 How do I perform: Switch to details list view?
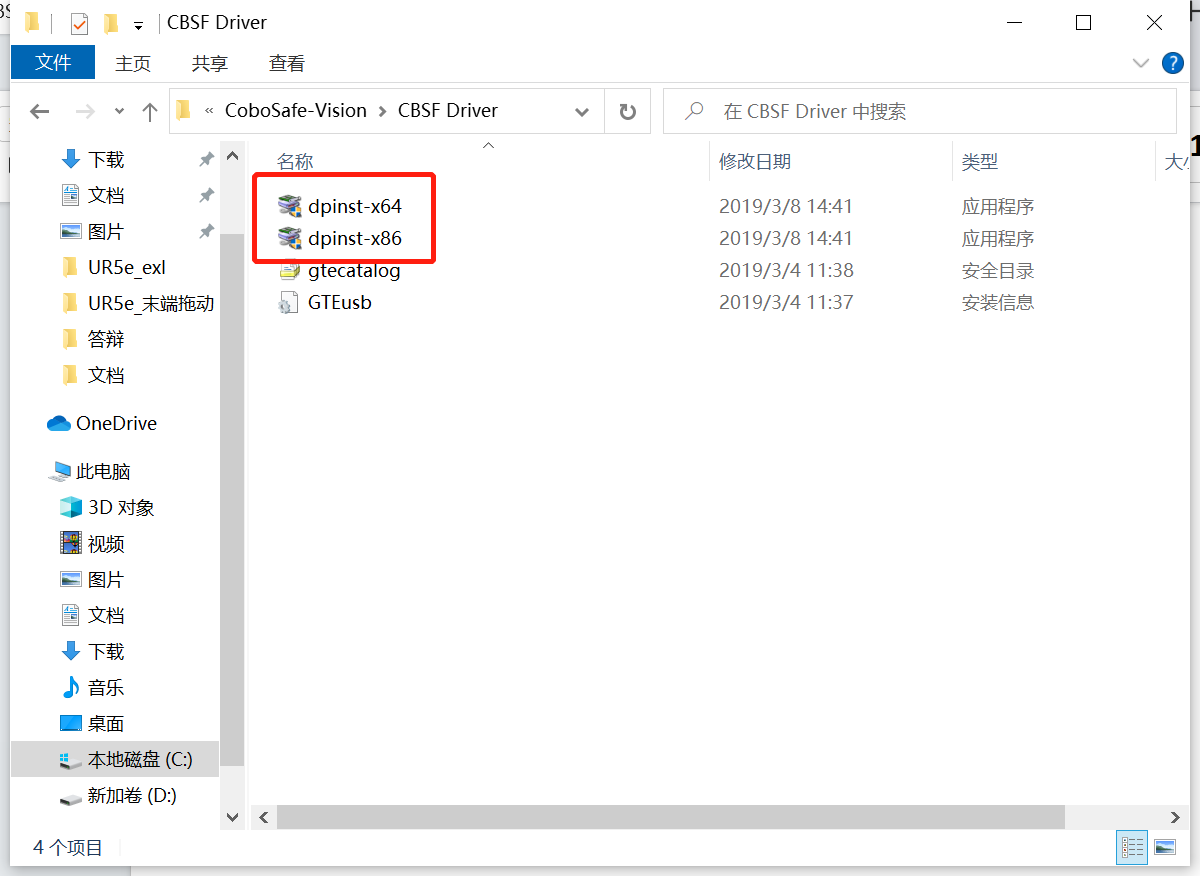[x=1132, y=847]
